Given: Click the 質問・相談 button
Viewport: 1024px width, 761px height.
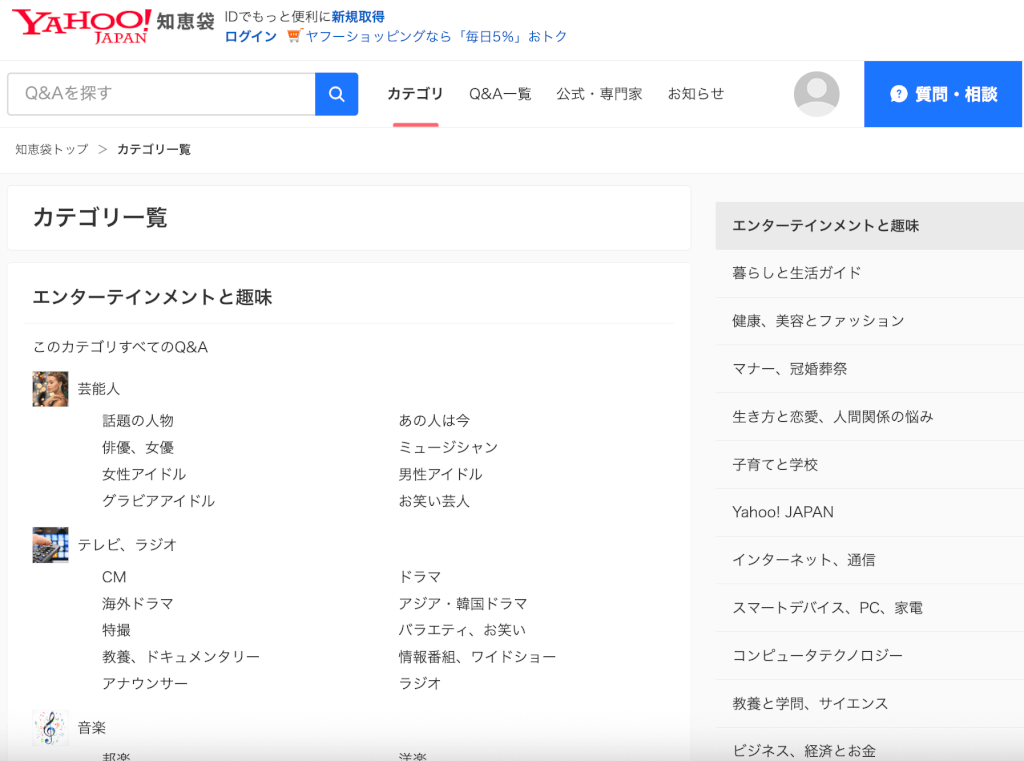Looking at the screenshot, I should pos(943,93).
